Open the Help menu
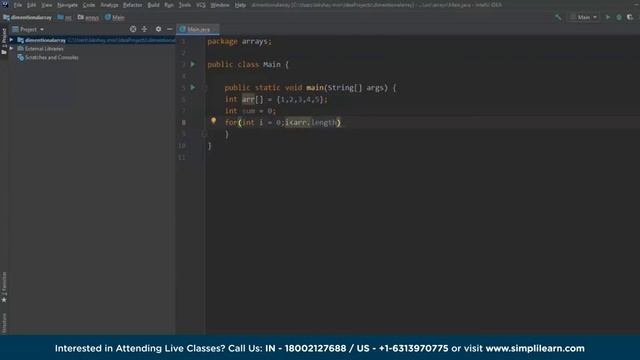 (x=240, y=5)
